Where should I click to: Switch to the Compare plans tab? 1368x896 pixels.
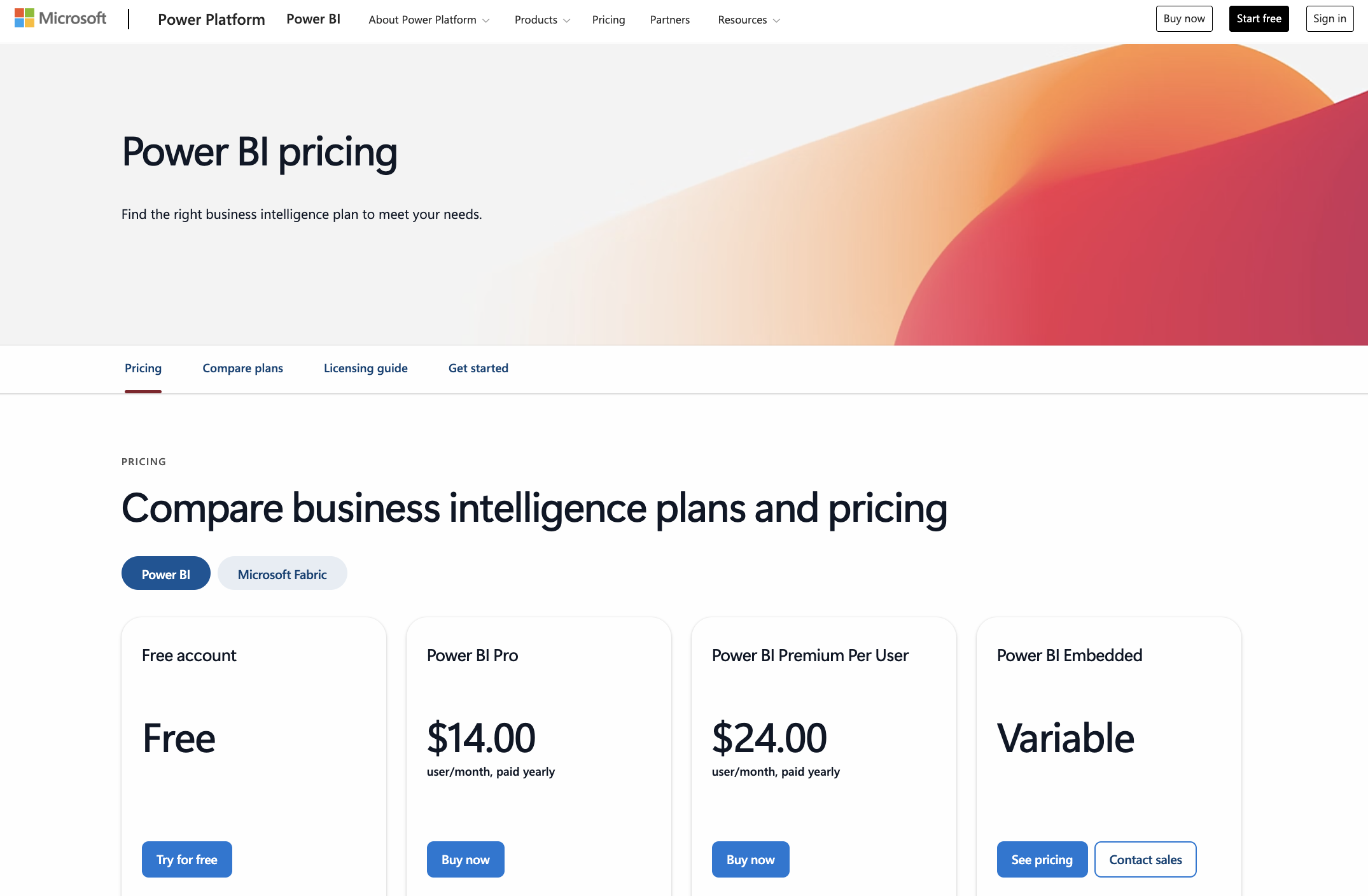click(x=242, y=368)
